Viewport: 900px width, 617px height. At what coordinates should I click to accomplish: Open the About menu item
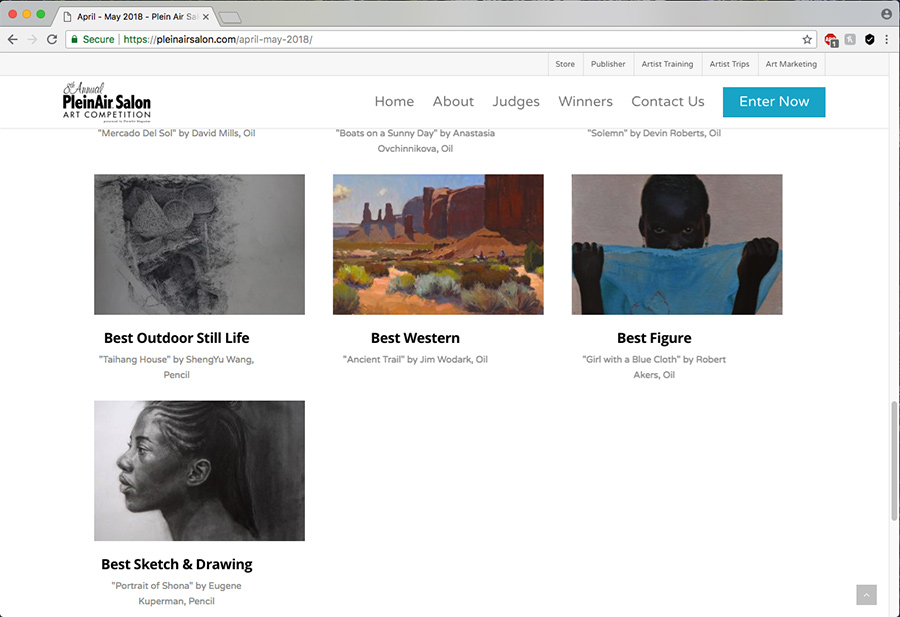point(453,102)
